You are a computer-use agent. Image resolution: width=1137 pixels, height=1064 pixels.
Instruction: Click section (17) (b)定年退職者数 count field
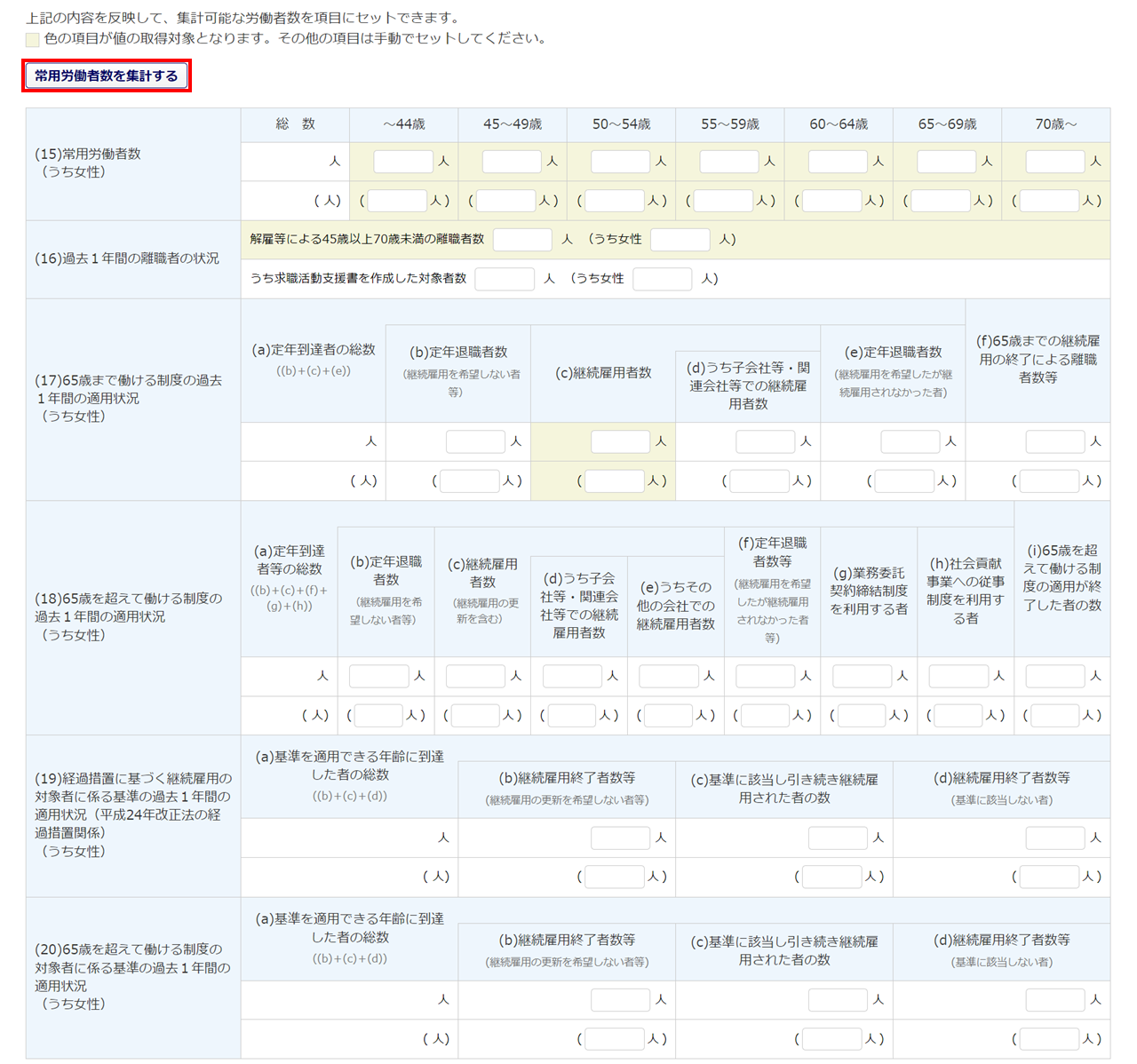click(475, 441)
